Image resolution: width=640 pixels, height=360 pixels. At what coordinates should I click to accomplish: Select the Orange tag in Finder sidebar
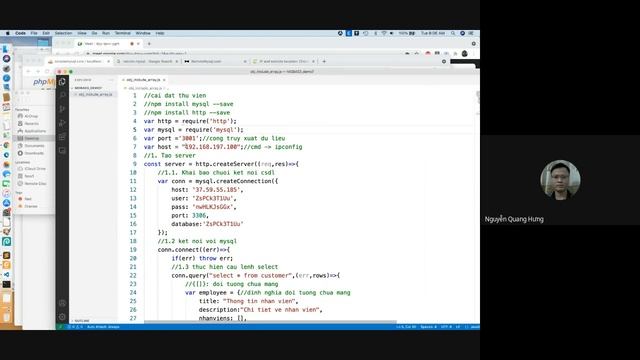click(31, 206)
